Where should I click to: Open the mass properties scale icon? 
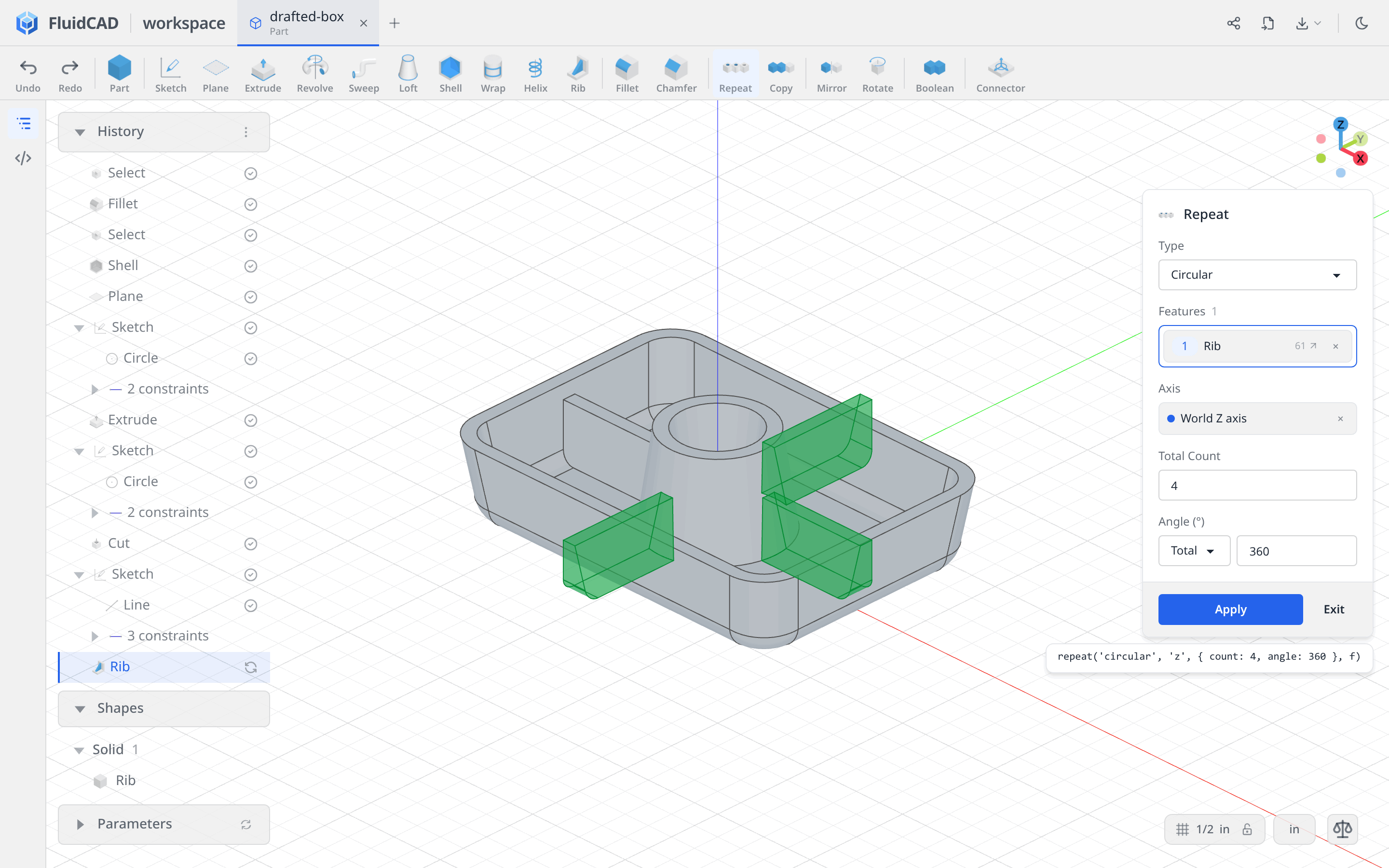tap(1343, 829)
